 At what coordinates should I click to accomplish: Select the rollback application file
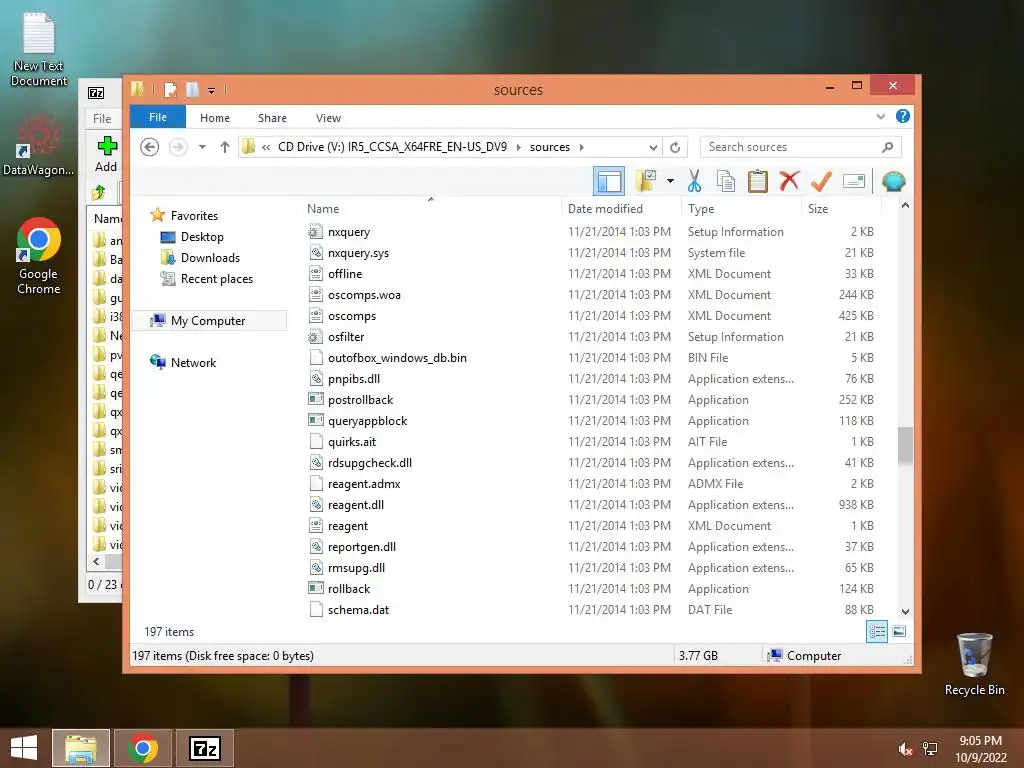[349, 588]
